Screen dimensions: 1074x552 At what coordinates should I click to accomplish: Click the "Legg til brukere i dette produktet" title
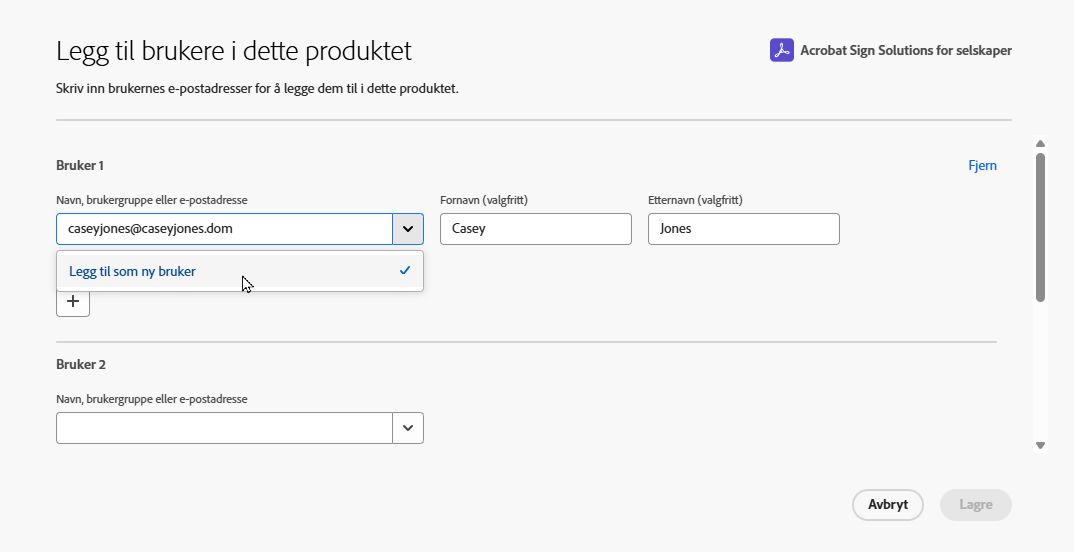234,51
